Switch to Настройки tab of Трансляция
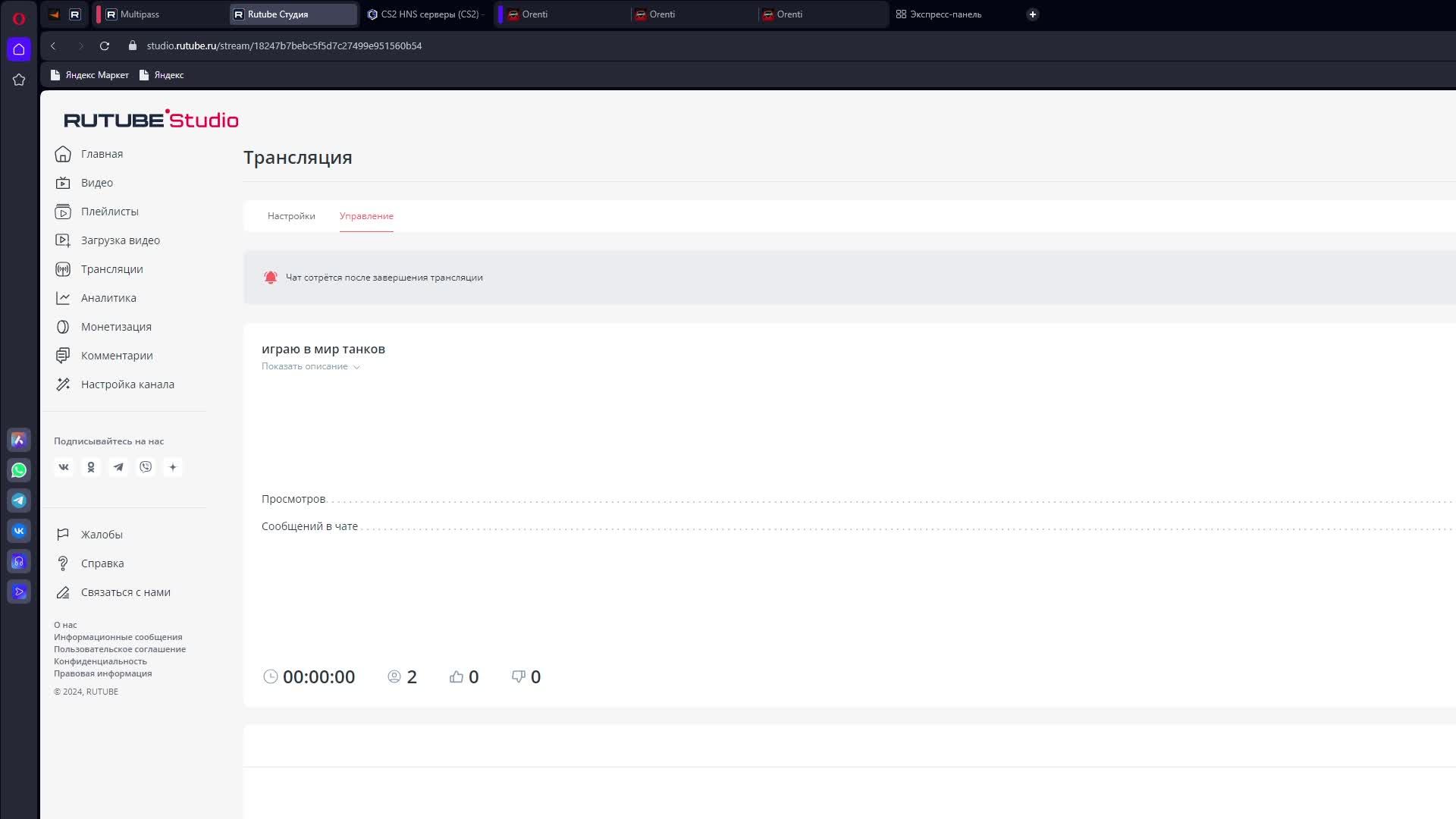 [291, 216]
